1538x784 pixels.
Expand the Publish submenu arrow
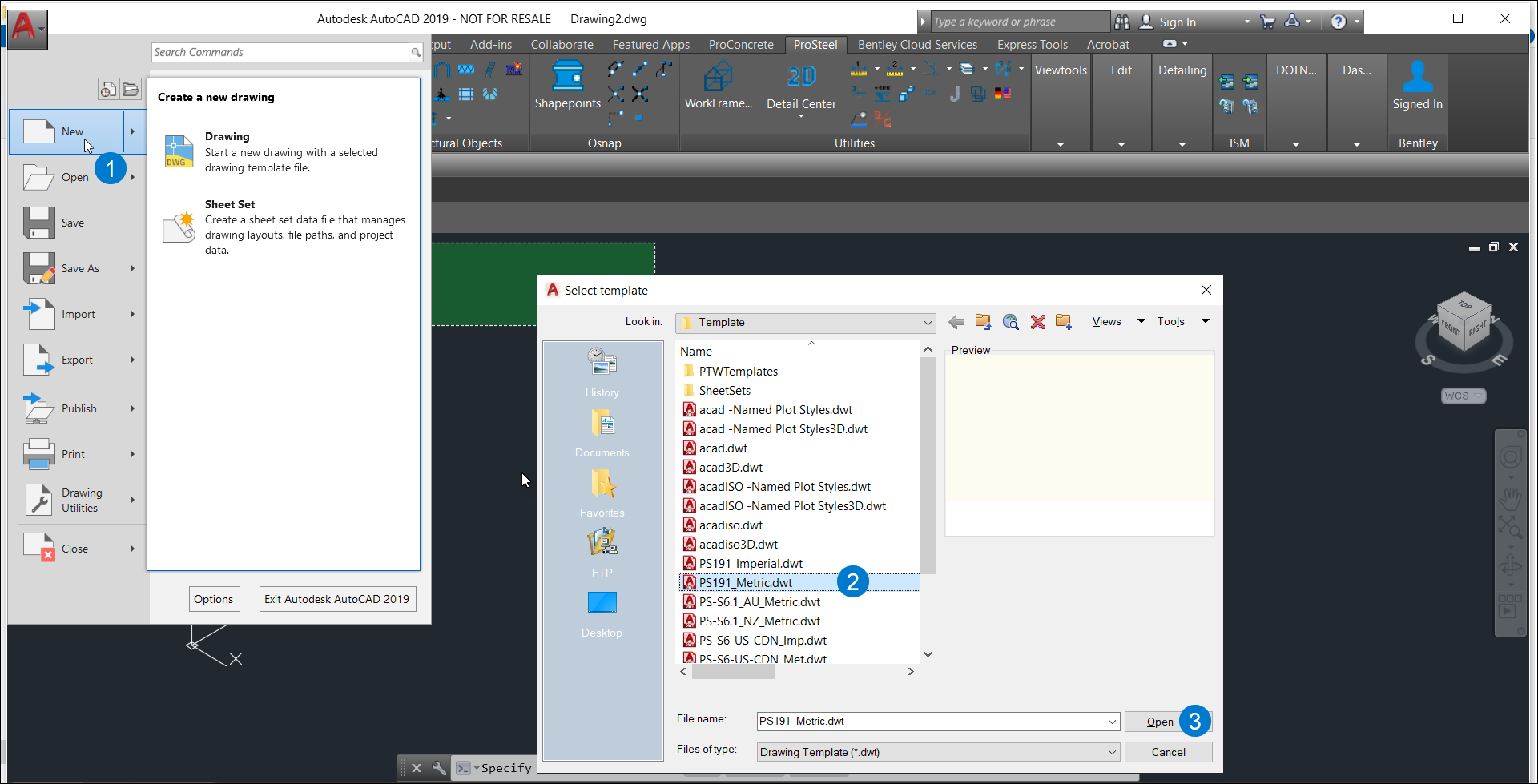(x=132, y=408)
